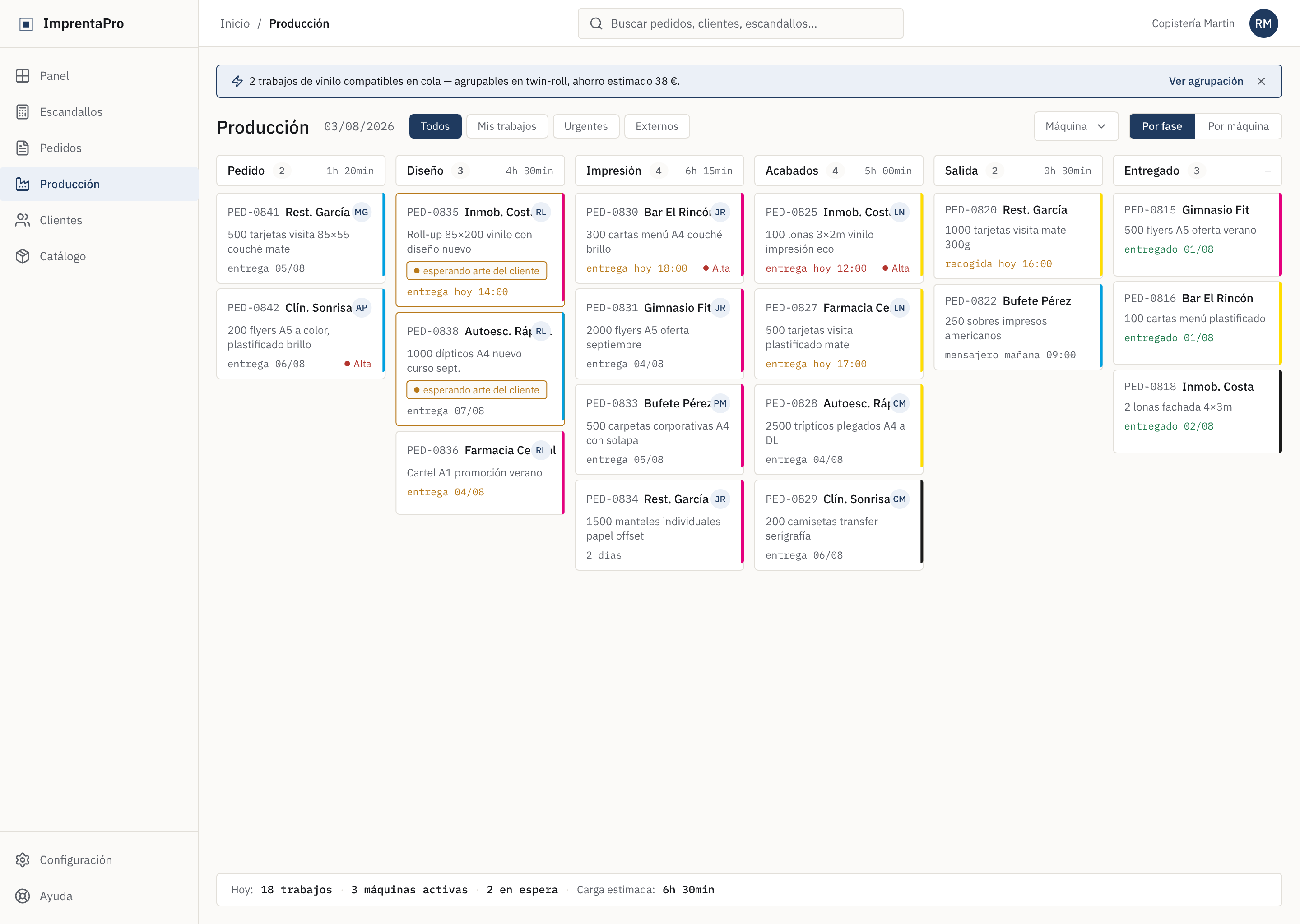The image size is (1300, 924).
Task: Dismiss the vinyl grouping banner
Action: point(1261,81)
